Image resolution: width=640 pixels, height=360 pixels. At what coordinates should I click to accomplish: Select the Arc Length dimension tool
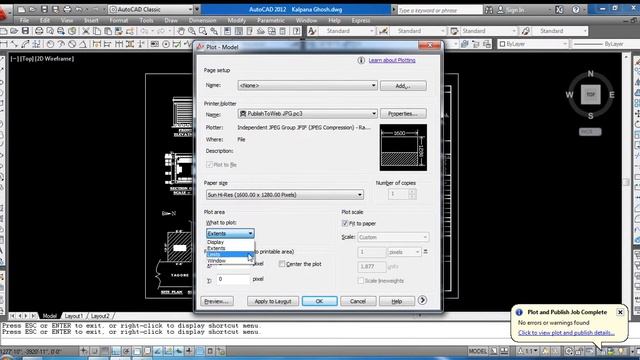tap(25, 44)
